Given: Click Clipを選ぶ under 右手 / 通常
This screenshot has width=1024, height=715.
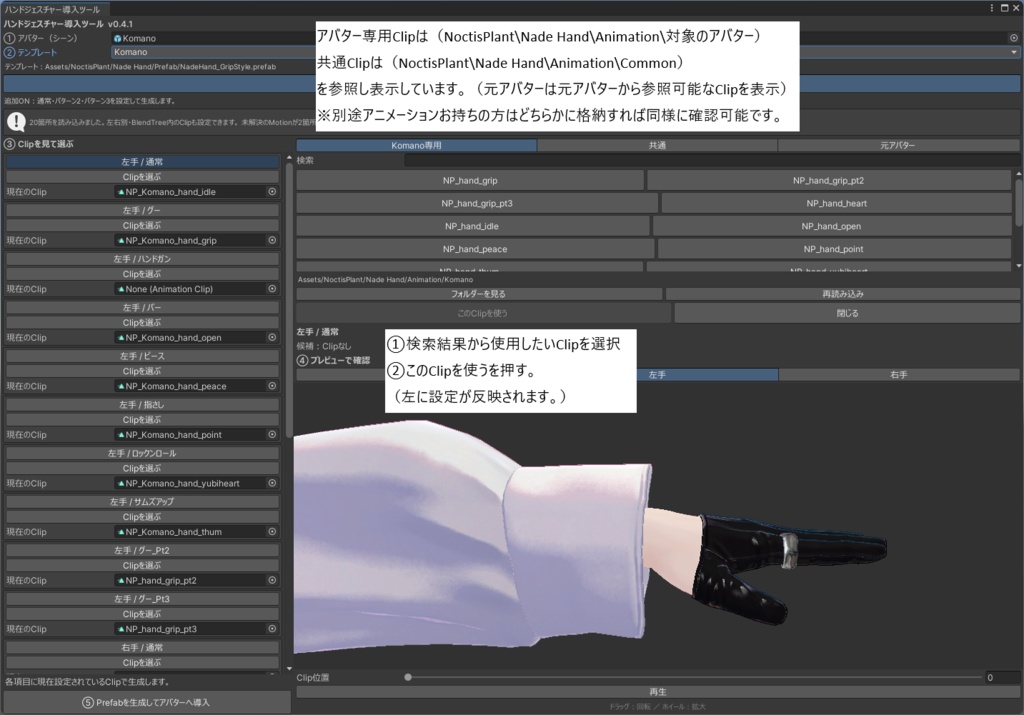Looking at the screenshot, I should pyautogui.click(x=142, y=662).
